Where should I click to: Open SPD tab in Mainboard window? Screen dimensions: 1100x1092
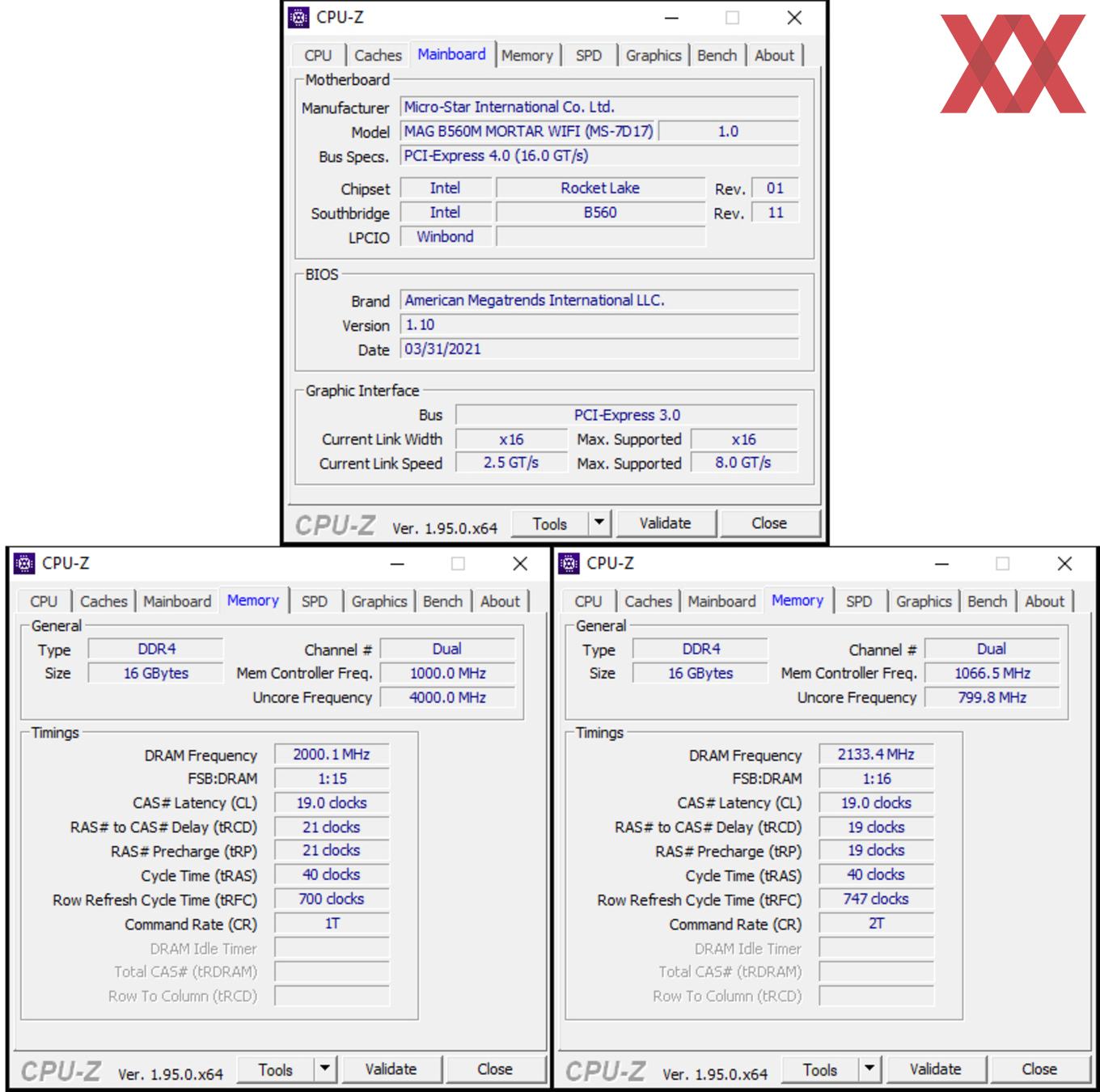589,55
